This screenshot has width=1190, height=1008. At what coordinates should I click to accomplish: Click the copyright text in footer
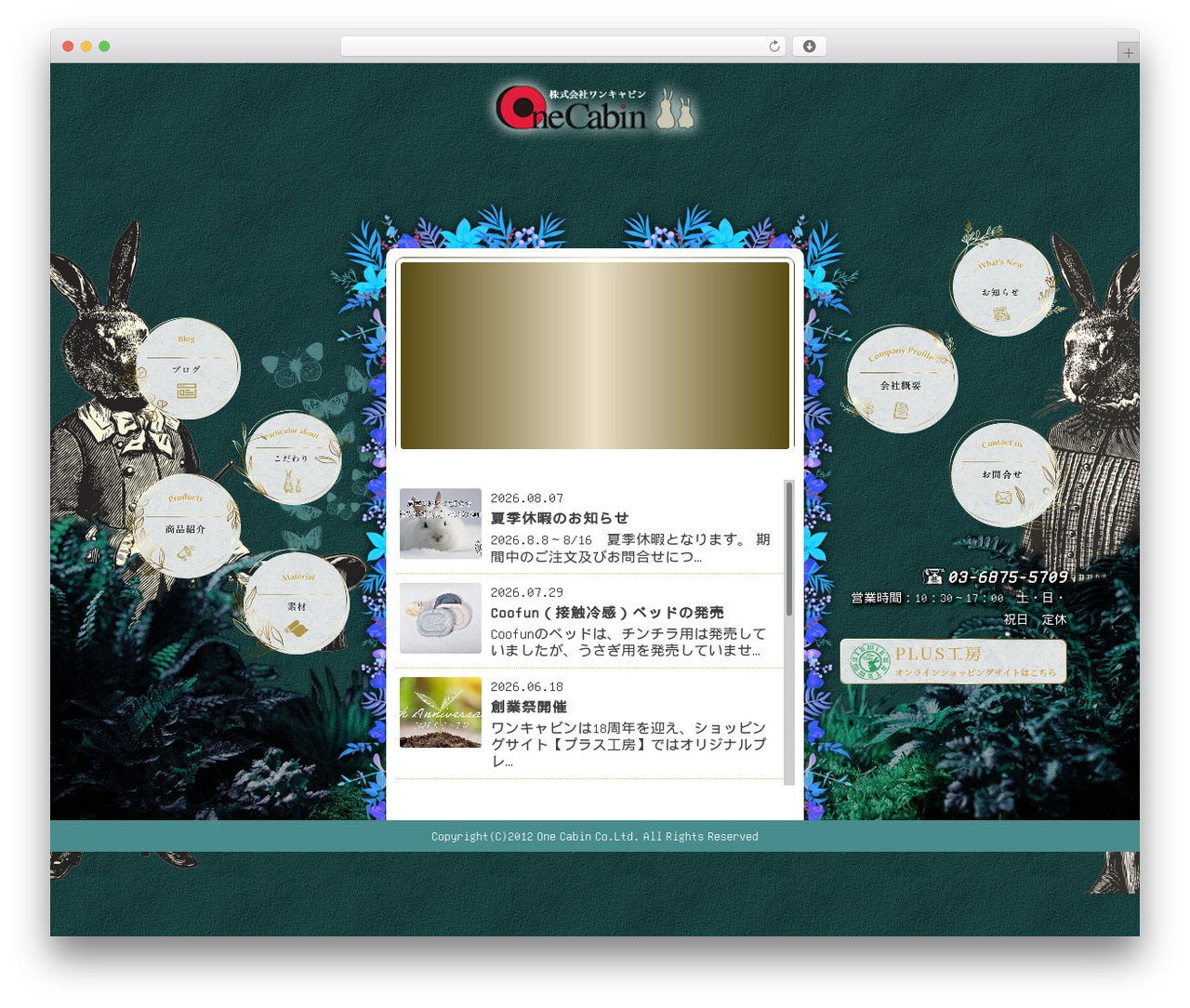(x=595, y=837)
